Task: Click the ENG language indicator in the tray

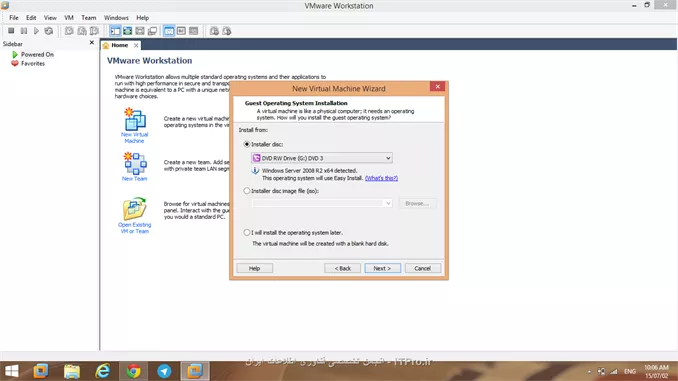Action: pyautogui.click(x=630, y=371)
